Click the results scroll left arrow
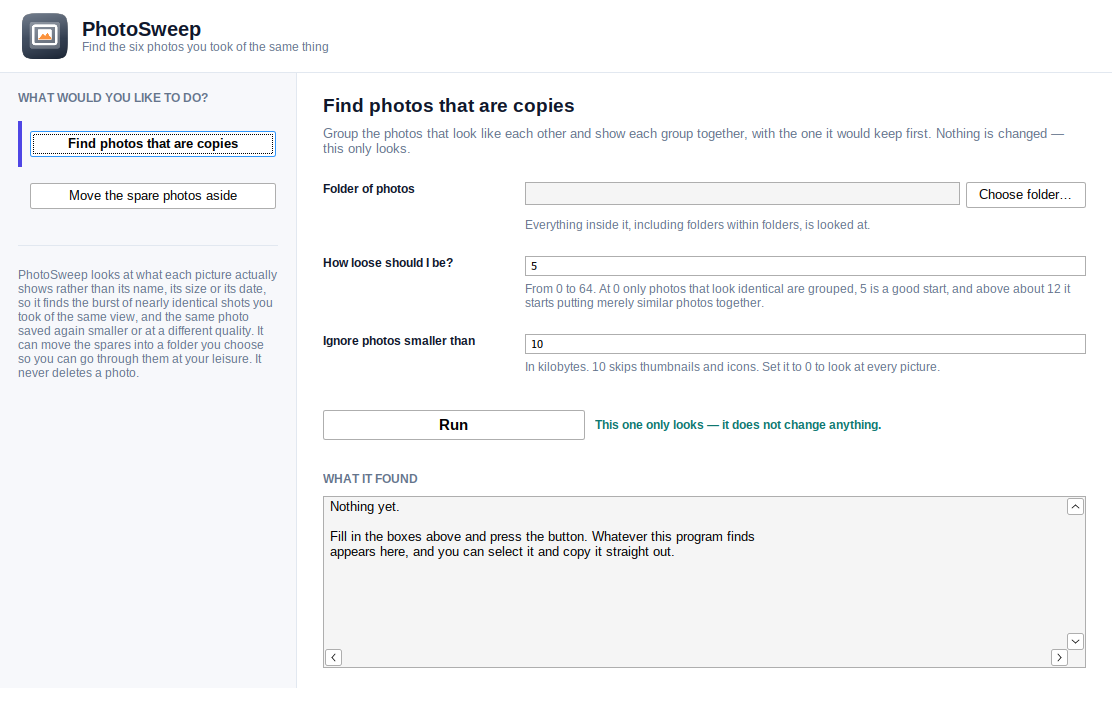Screen dimensions: 1112x726 point(333,657)
